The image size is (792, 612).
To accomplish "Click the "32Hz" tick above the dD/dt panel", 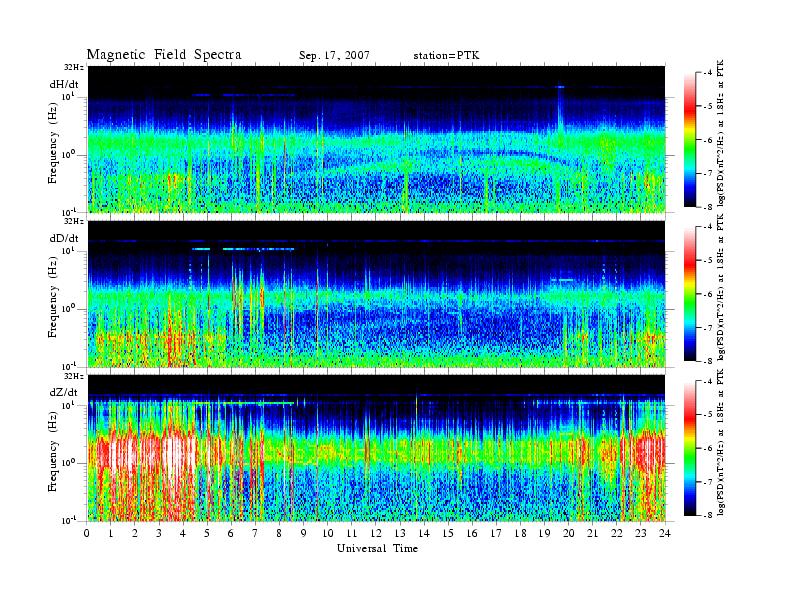I will point(74,221).
